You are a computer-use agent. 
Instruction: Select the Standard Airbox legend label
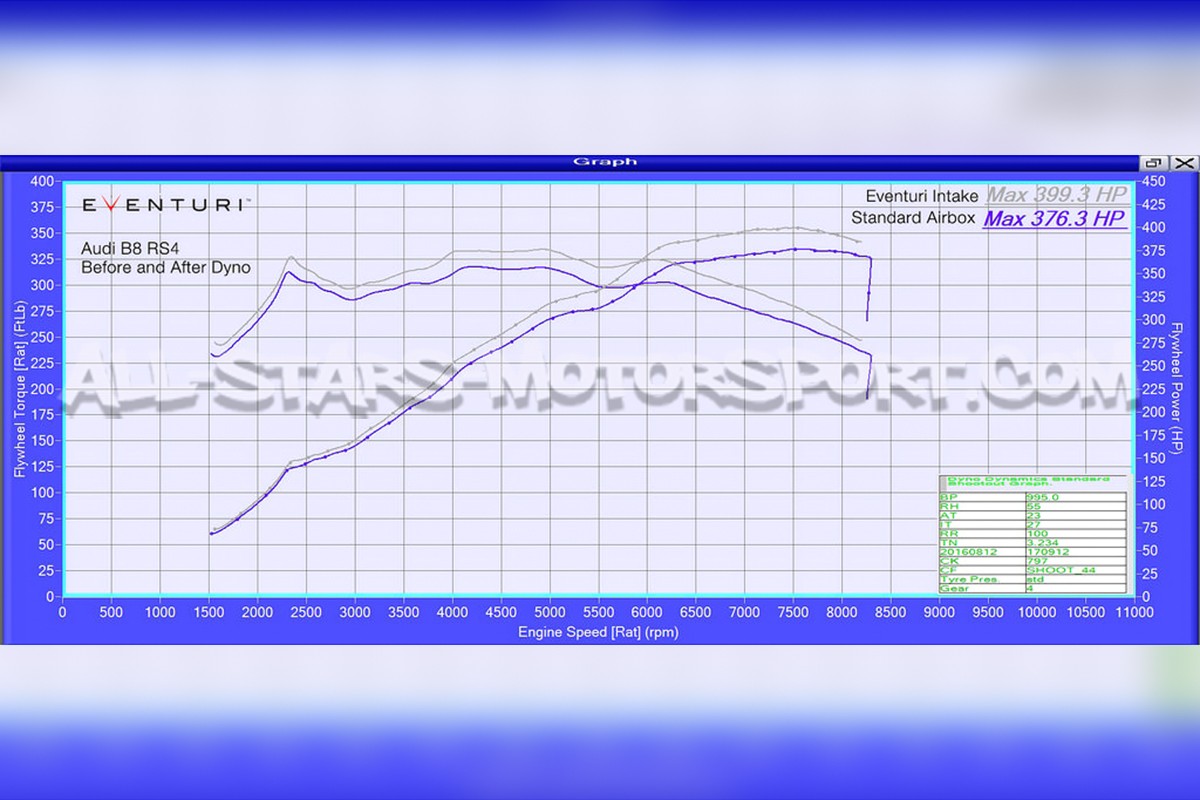click(913, 218)
